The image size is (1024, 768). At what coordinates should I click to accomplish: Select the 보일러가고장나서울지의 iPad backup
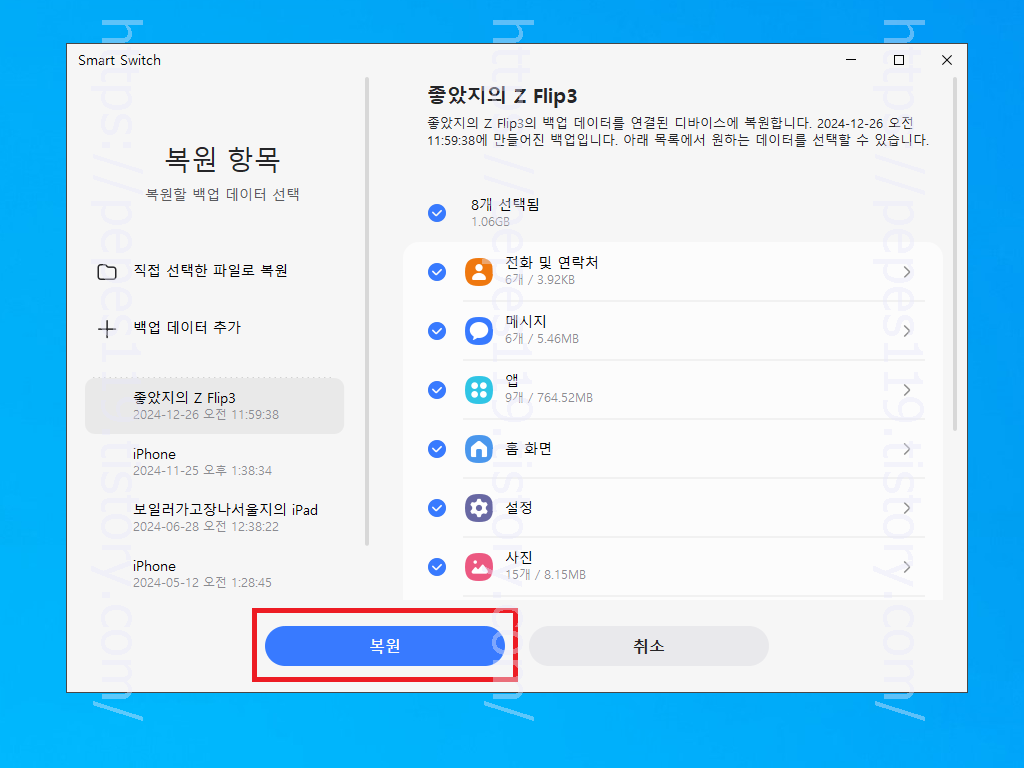coord(214,517)
